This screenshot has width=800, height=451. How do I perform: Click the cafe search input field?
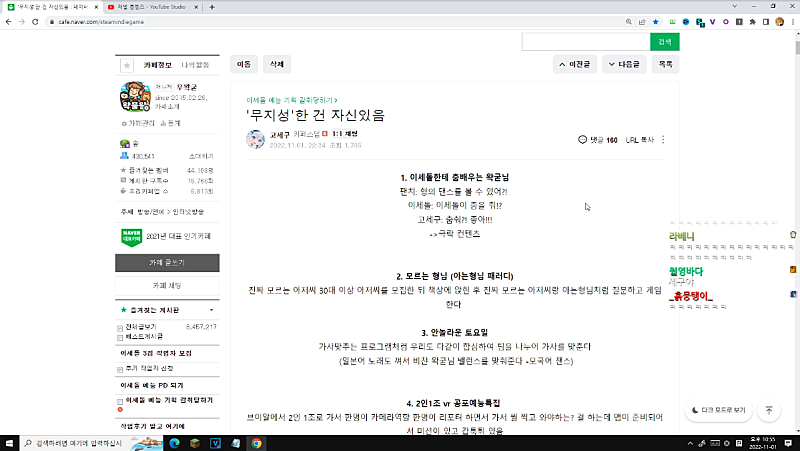pyautogui.click(x=586, y=42)
